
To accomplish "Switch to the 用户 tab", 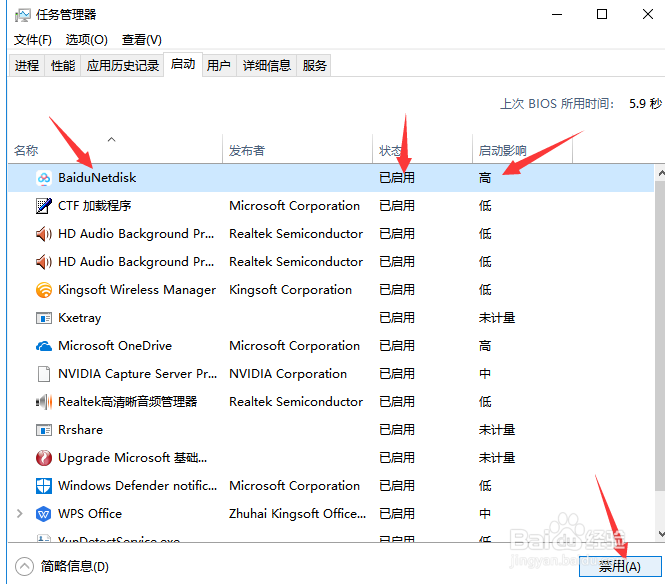I will point(219,66).
